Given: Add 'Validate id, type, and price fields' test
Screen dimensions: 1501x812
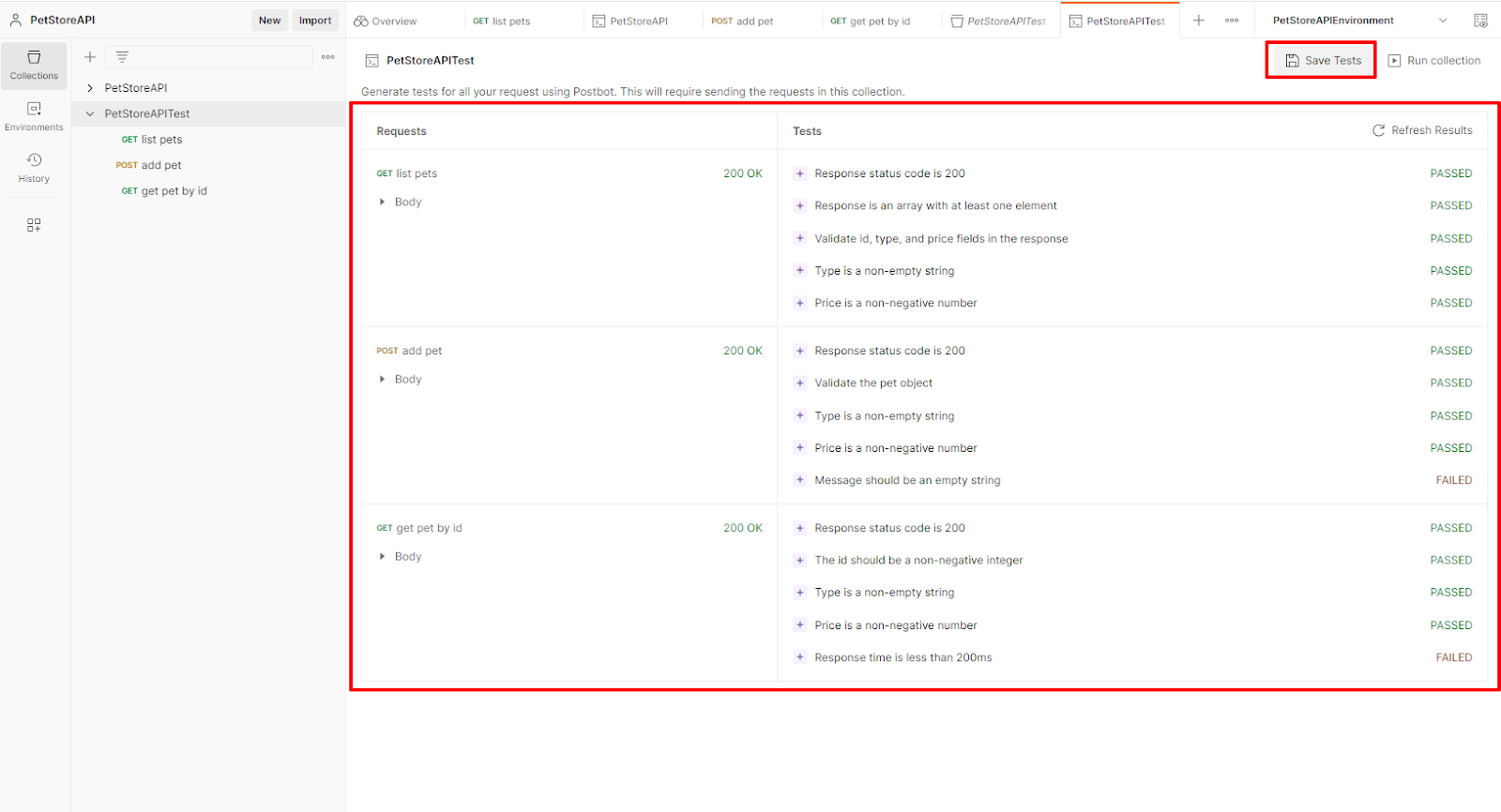Looking at the screenshot, I should pyautogui.click(x=800, y=238).
